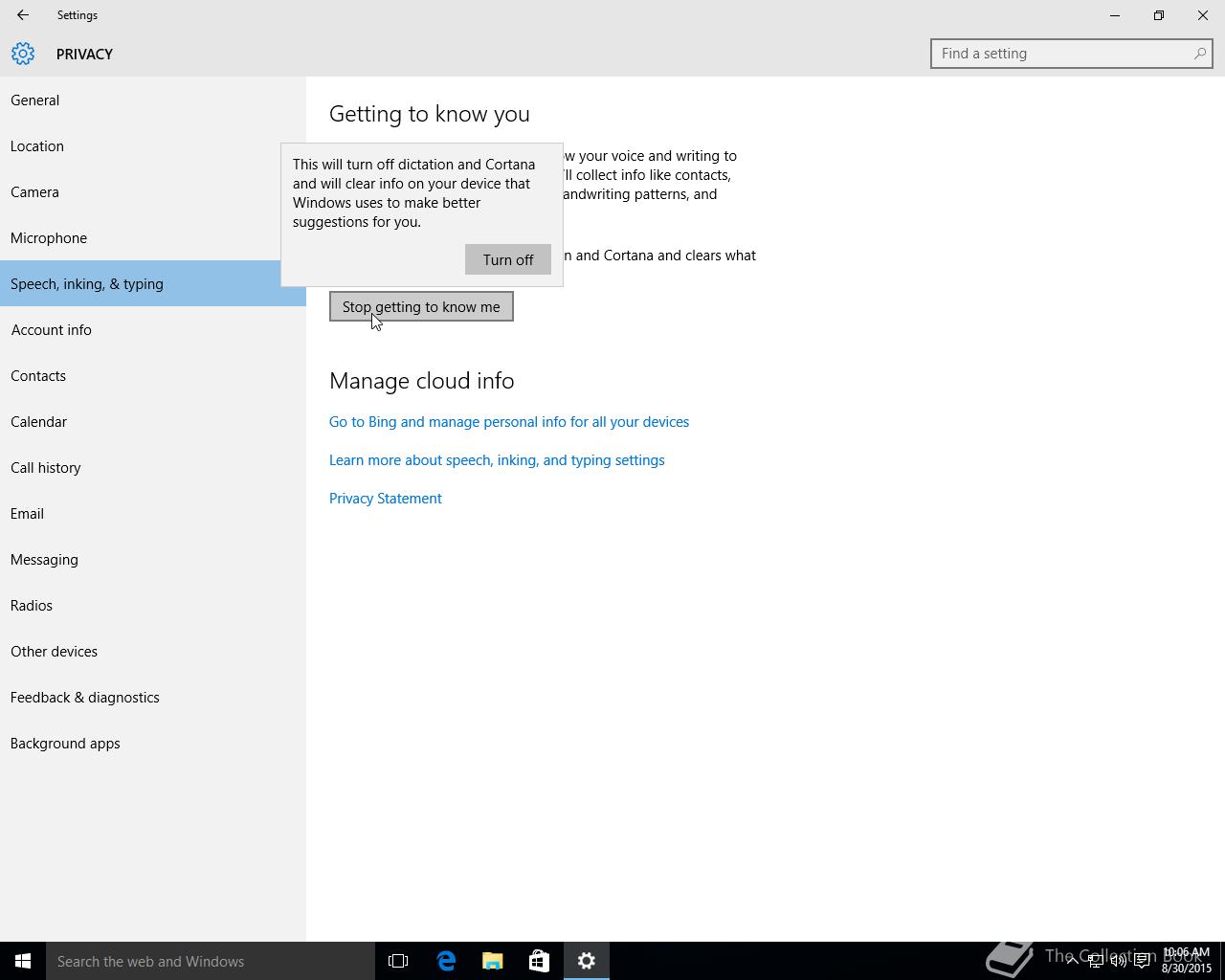Open the Action Center notifications icon
This screenshot has height=980, width=1225.
[1142, 961]
